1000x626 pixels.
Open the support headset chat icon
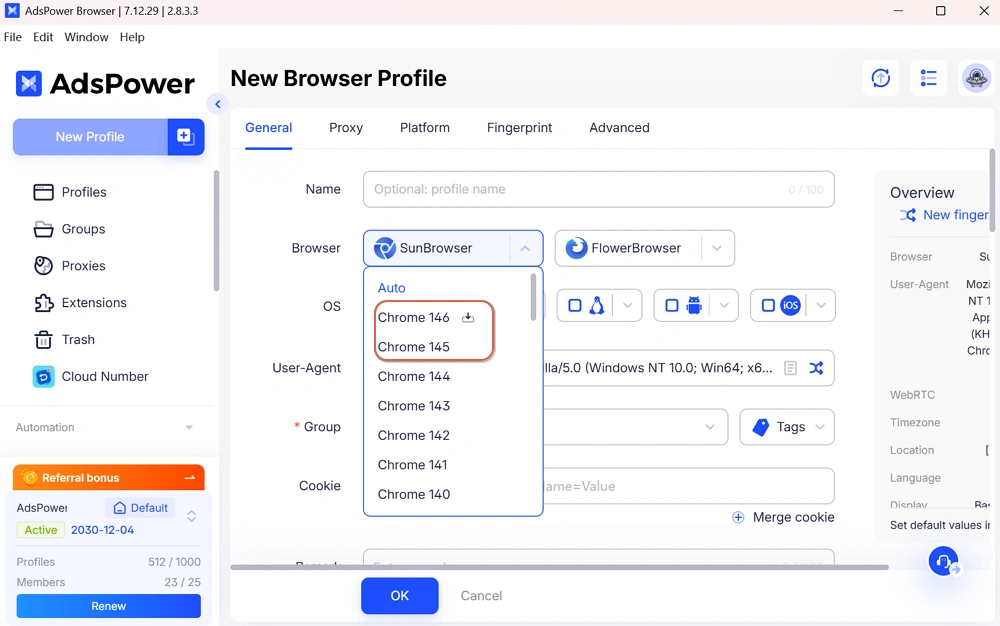tap(943, 561)
